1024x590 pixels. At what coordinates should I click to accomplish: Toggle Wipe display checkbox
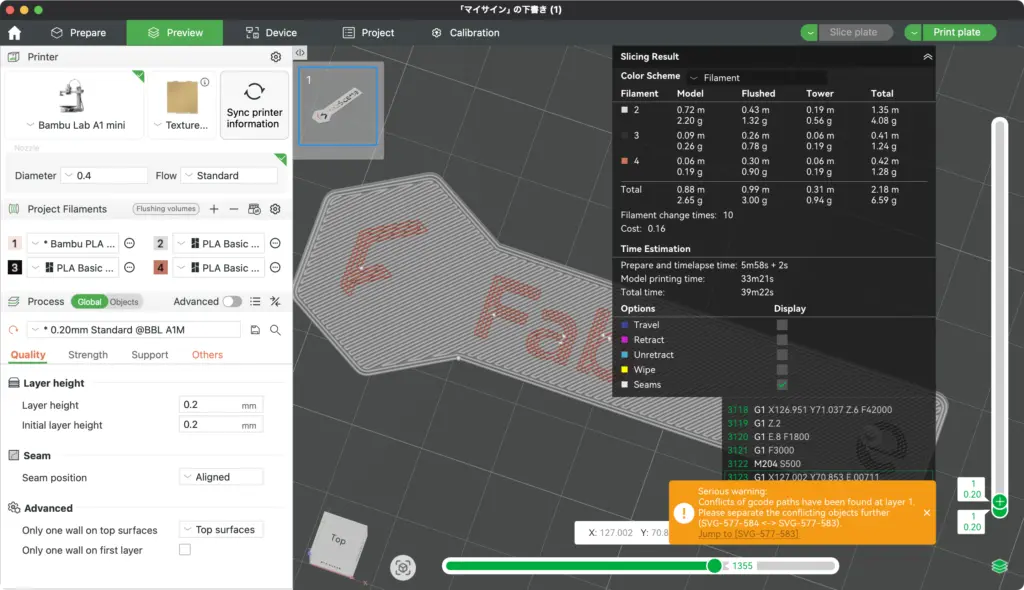(x=782, y=370)
